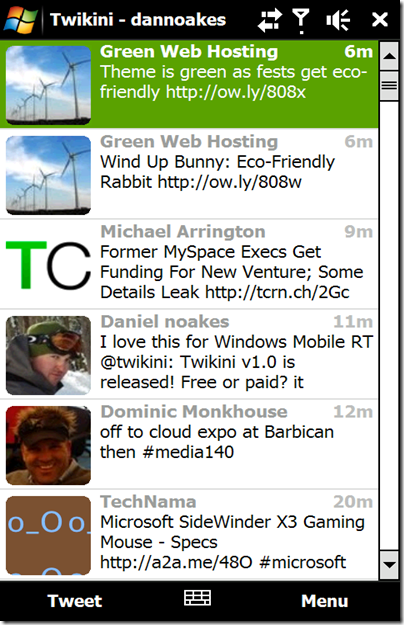Open the Former MySpace Execs tweet
Viewport: 404px width, 625px height.
tap(189, 264)
